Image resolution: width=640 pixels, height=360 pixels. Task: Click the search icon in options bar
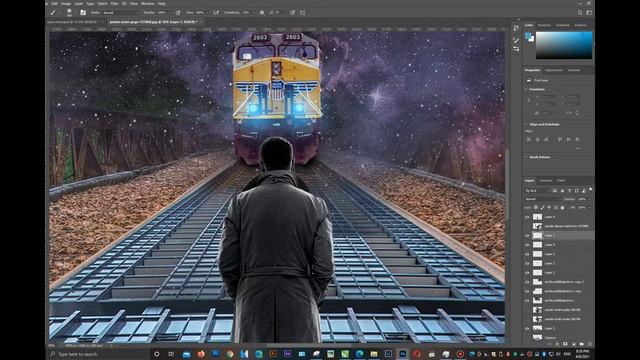click(x=580, y=13)
